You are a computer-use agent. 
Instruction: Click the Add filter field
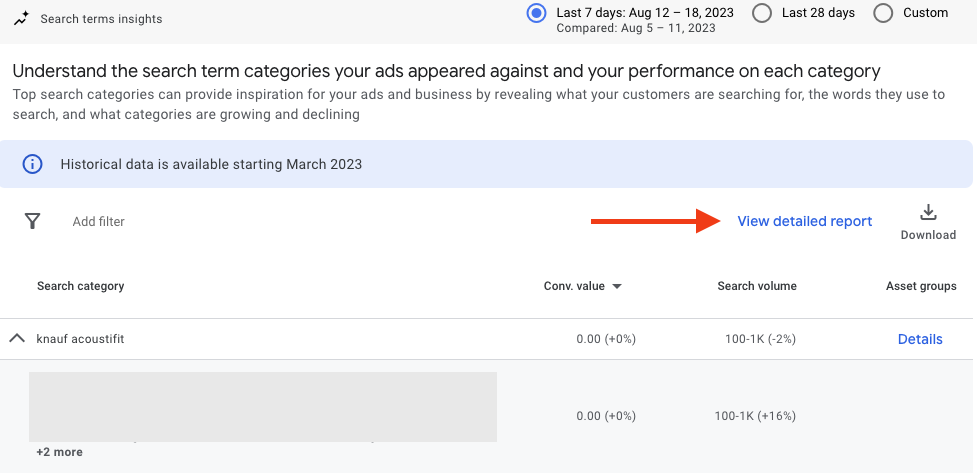(99, 221)
